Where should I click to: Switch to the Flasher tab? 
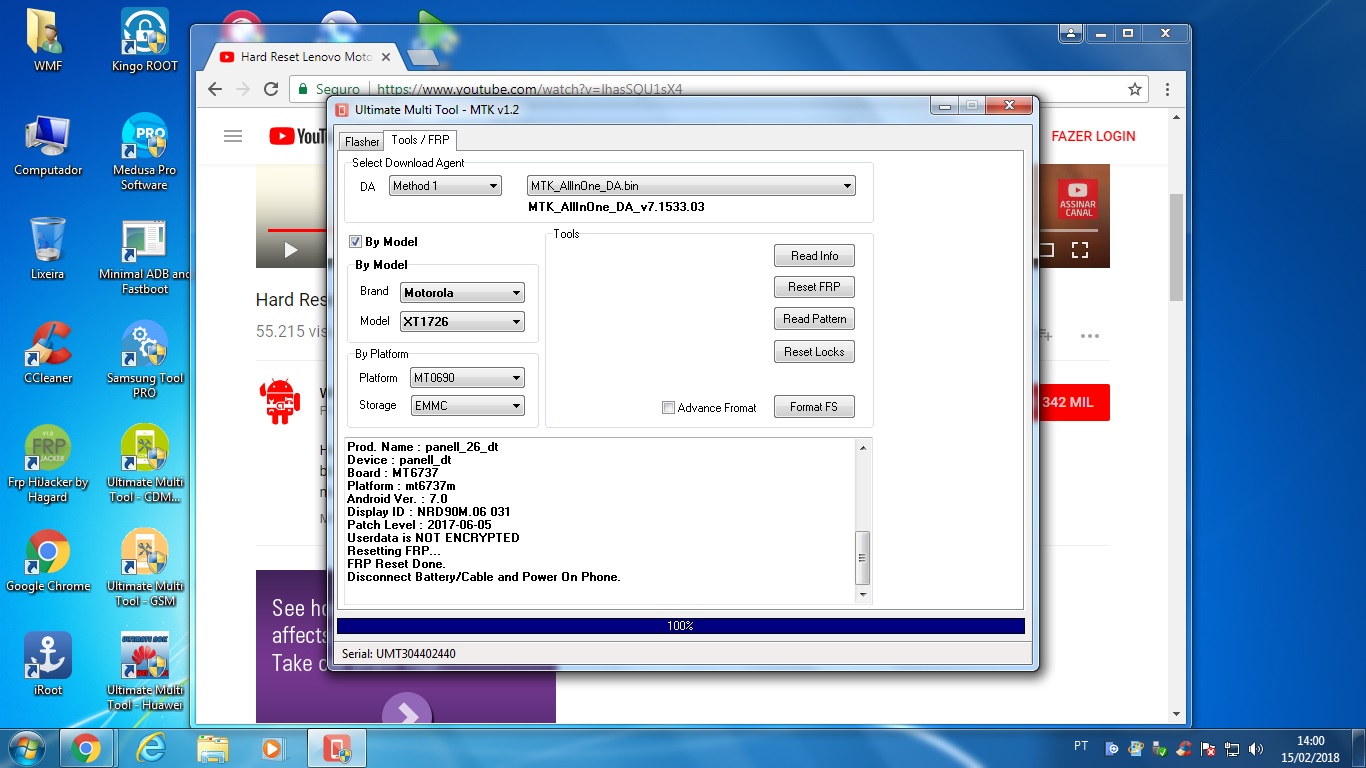point(362,142)
